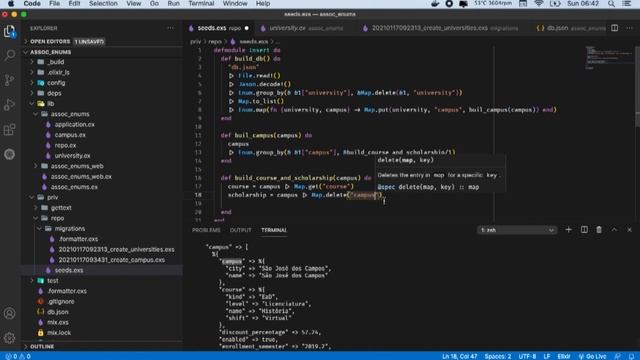Open application.ex in the file tree
The image size is (640, 360).
(x=102, y=124)
